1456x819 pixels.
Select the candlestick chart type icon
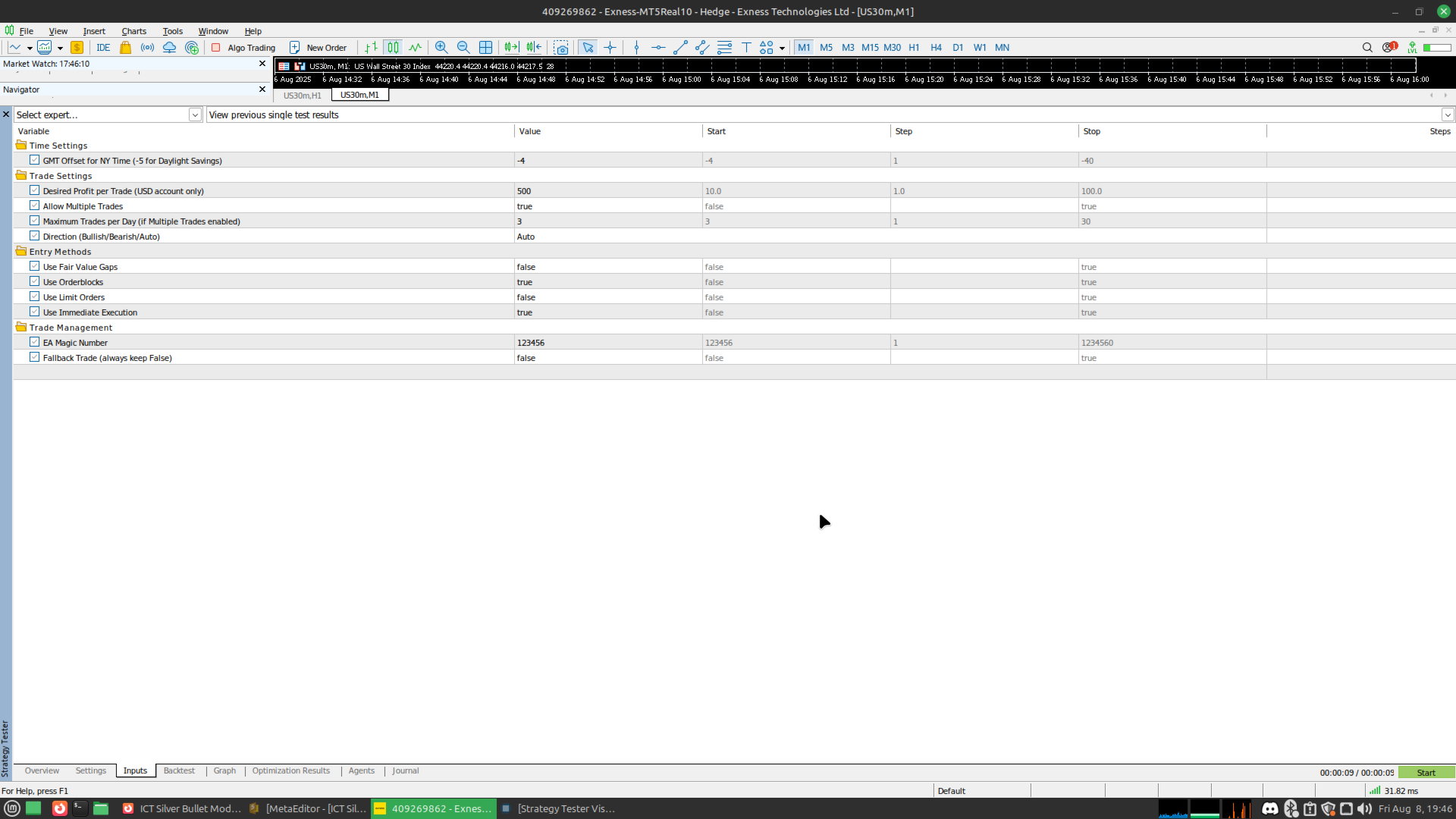click(x=393, y=47)
